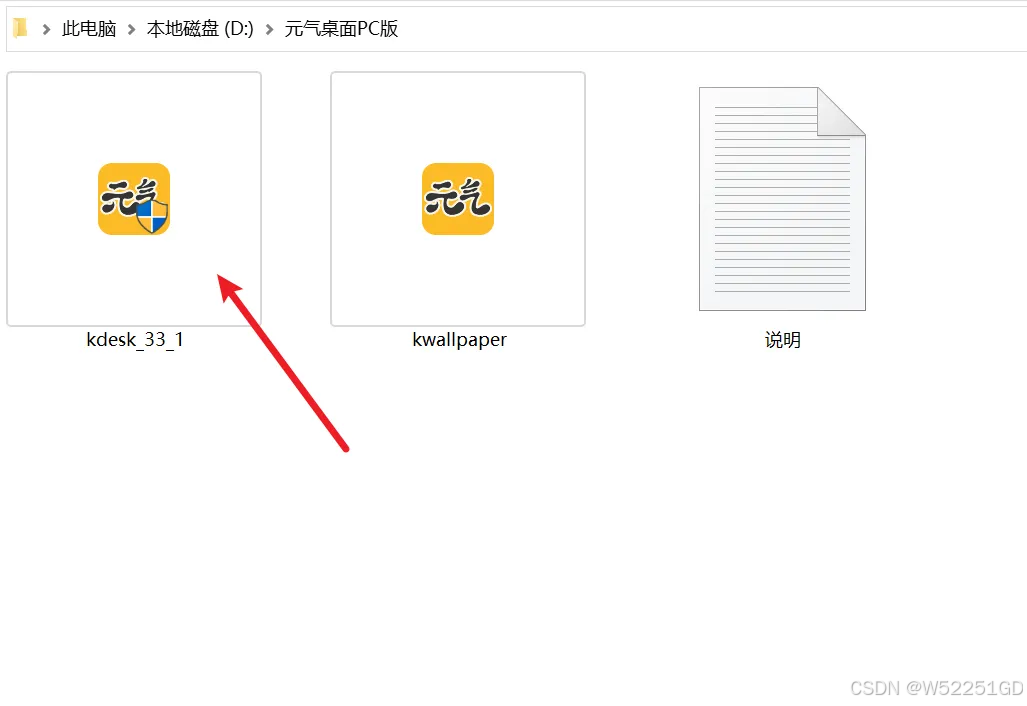The height and width of the screenshot is (706, 1027).
Task: Expand the chevron after 本地磁盘 (D:)
Action: (269, 29)
